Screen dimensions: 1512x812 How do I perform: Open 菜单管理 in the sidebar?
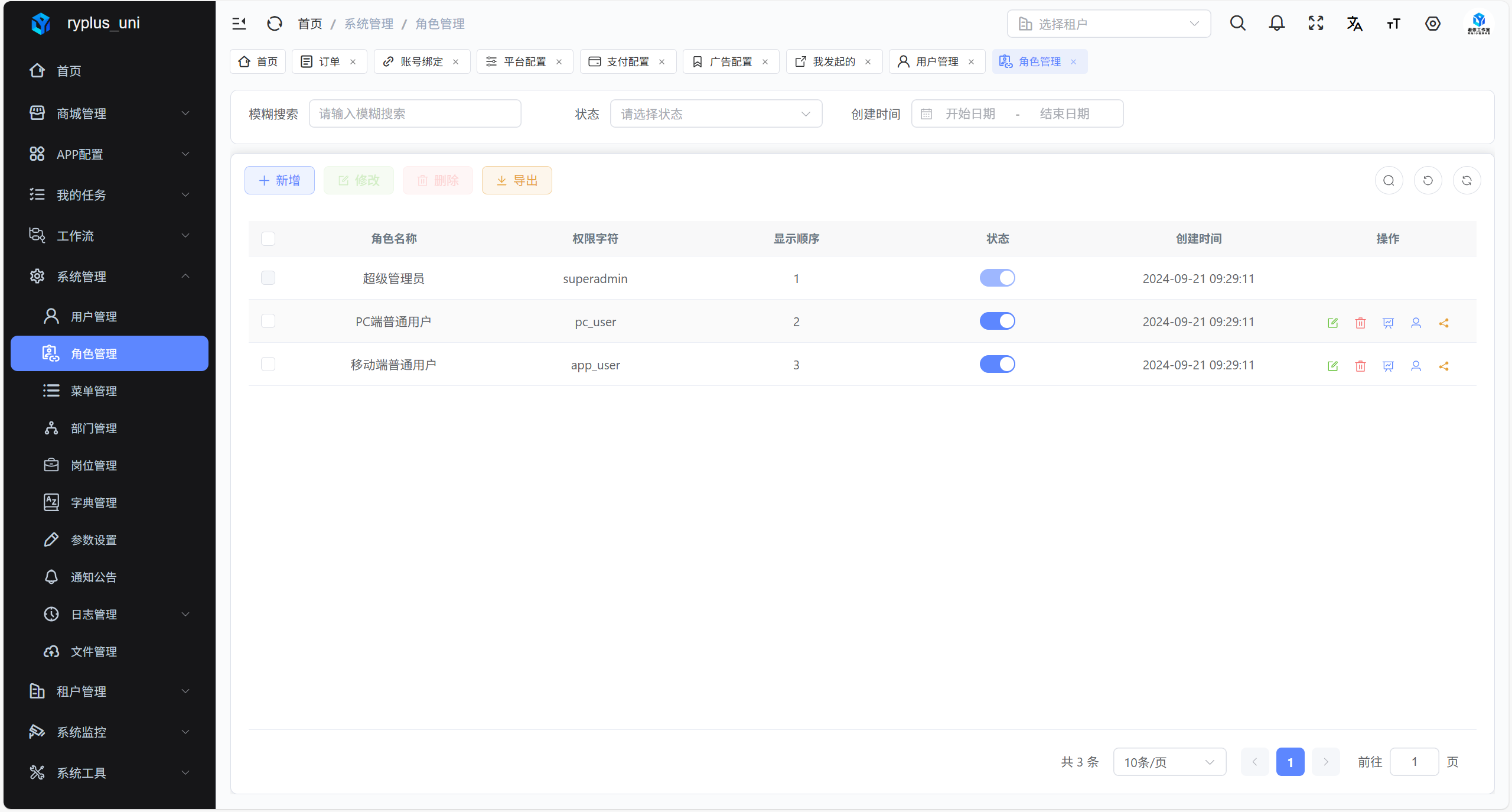(94, 391)
